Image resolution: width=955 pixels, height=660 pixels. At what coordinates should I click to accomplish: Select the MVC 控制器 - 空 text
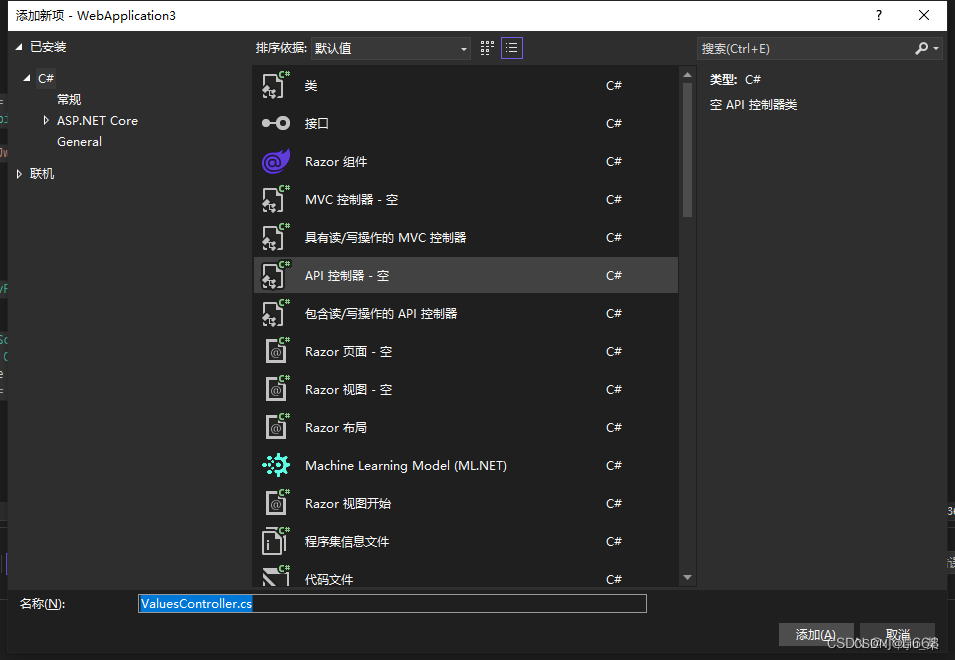point(351,200)
